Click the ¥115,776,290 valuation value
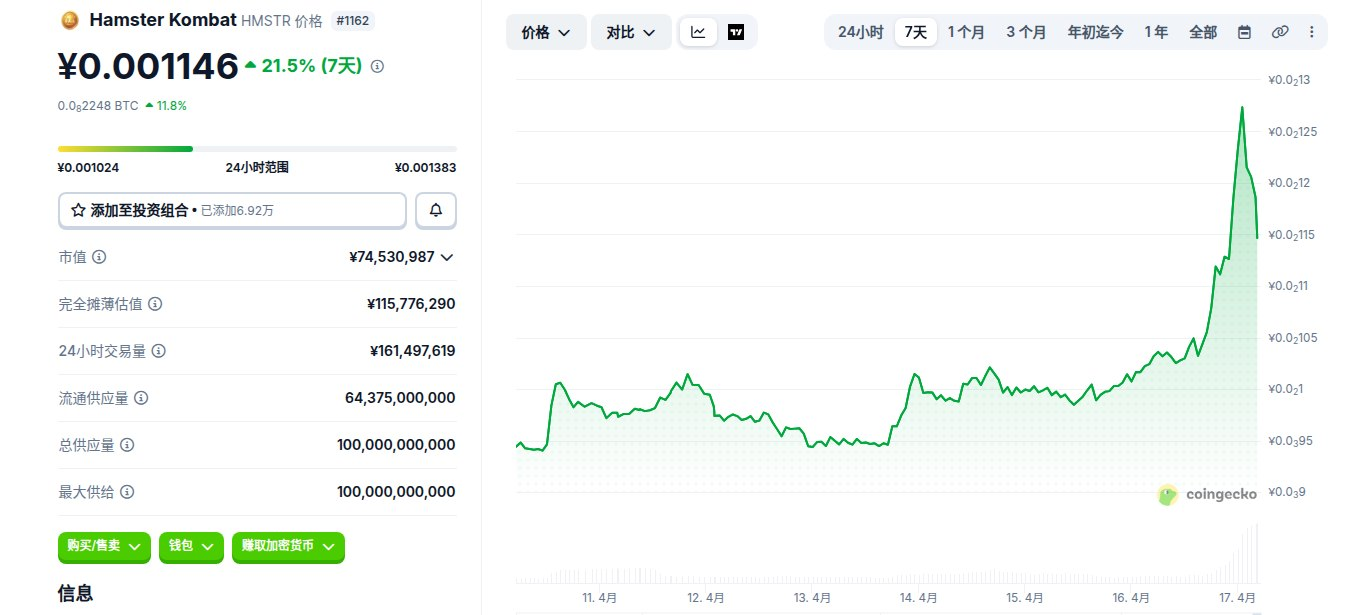1360x615 pixels. tap(411, 304)
